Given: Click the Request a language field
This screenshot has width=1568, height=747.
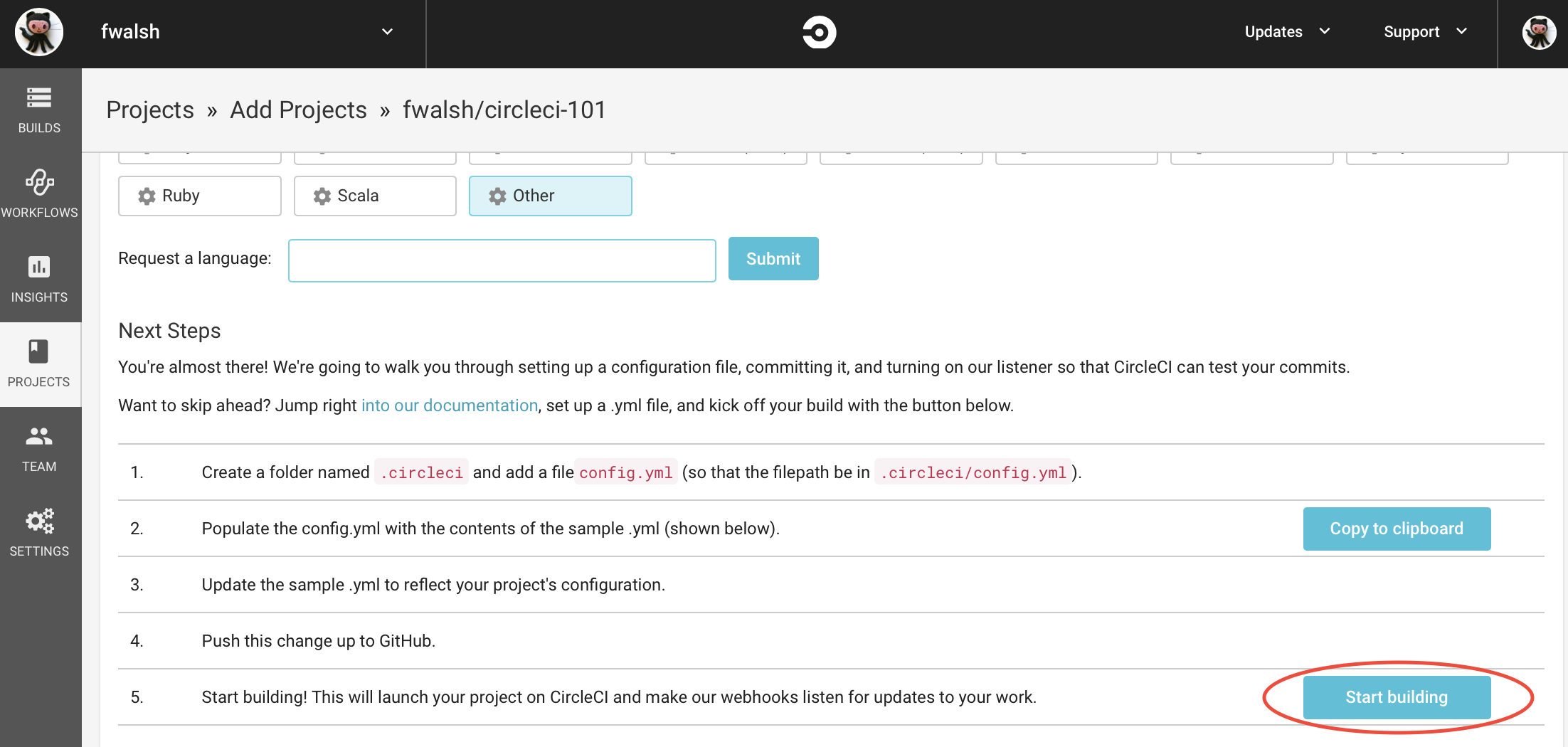Looking at the screenshot, I should tap(502, 260).
